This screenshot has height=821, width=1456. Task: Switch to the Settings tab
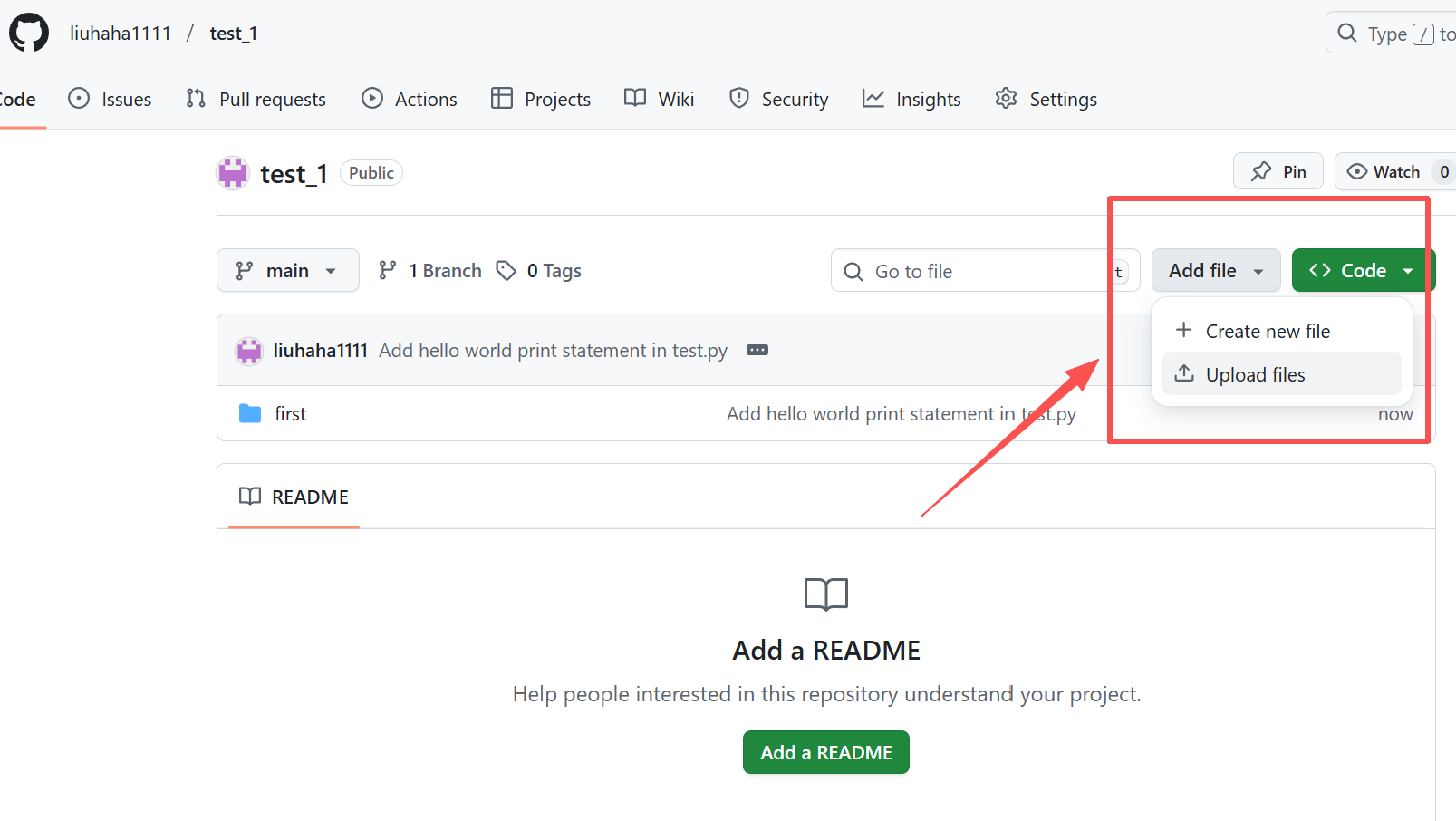tap(1046, 99)
